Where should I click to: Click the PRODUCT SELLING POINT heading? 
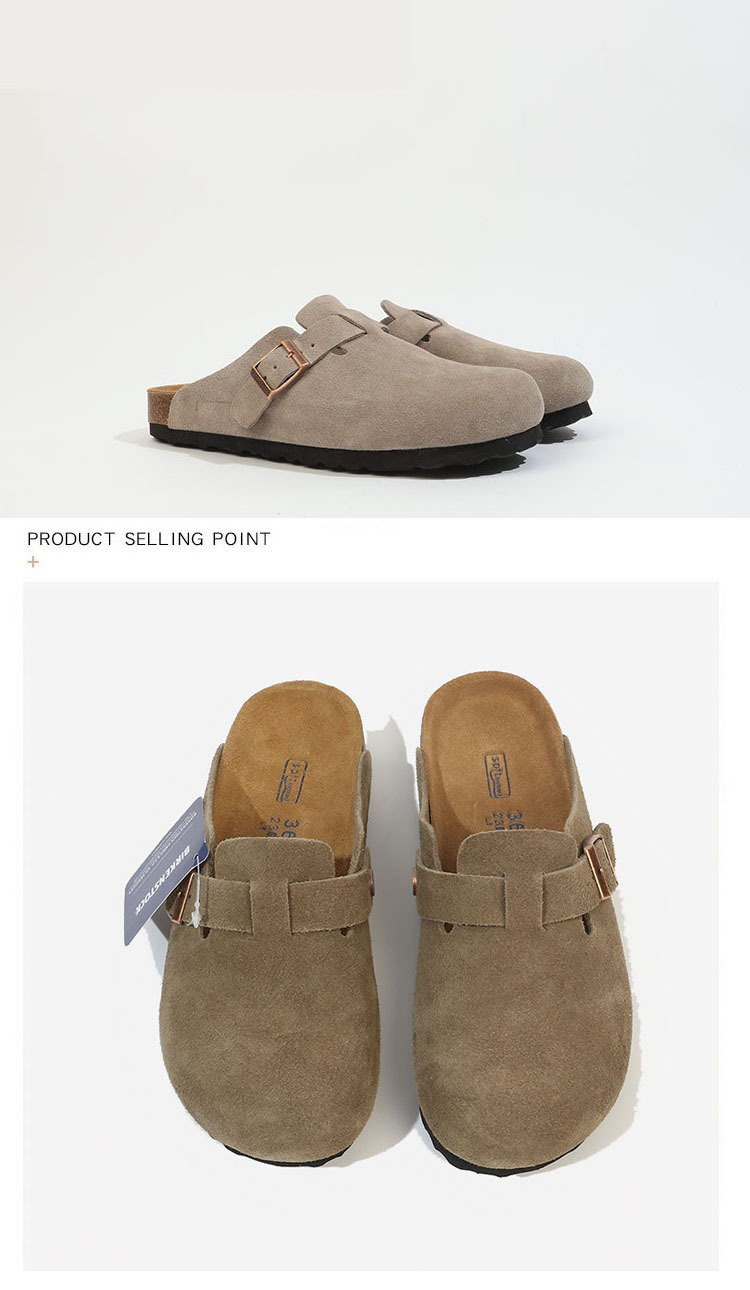(149, 539)
